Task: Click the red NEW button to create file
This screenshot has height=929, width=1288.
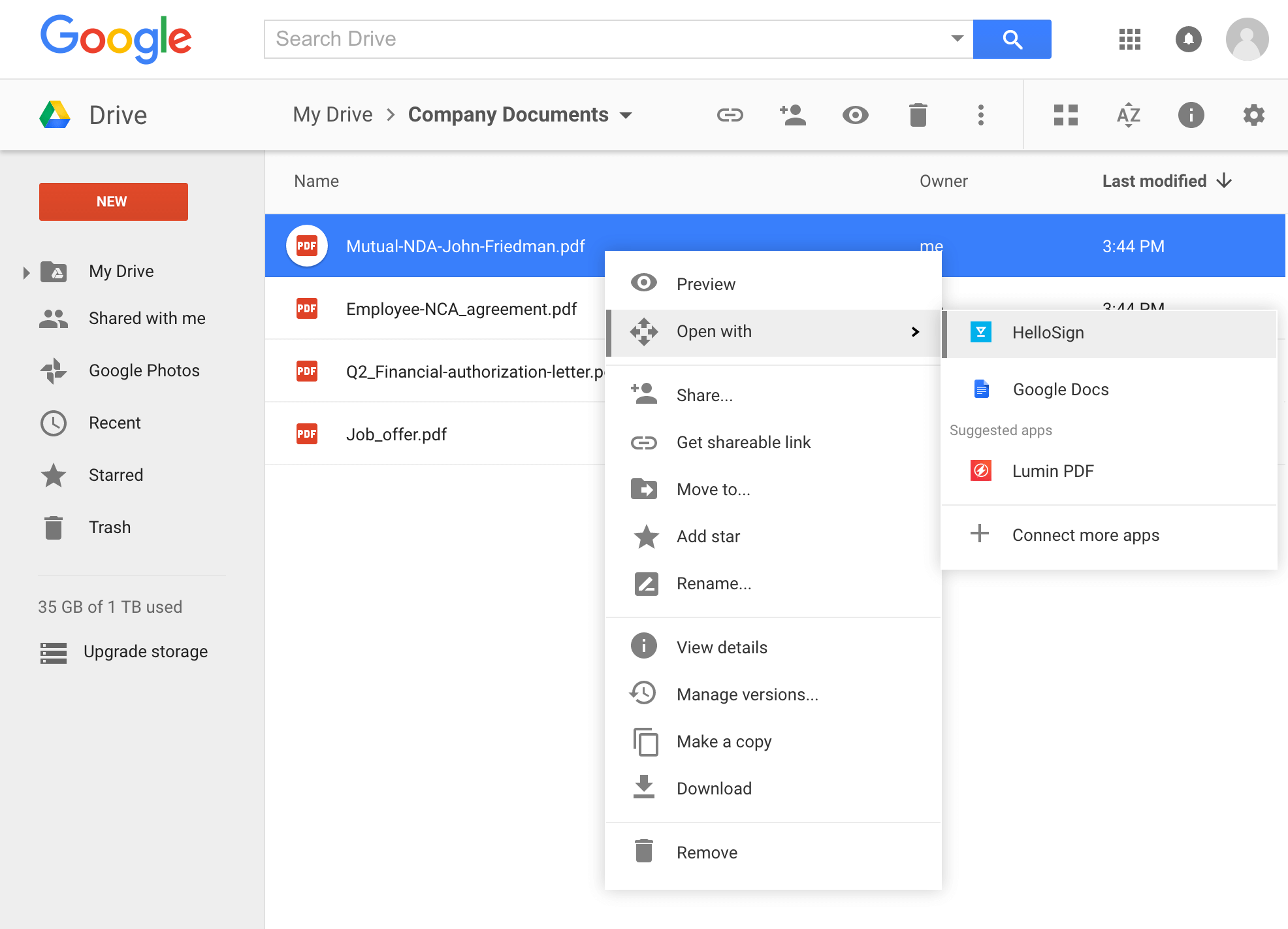Action: [113, 200]
